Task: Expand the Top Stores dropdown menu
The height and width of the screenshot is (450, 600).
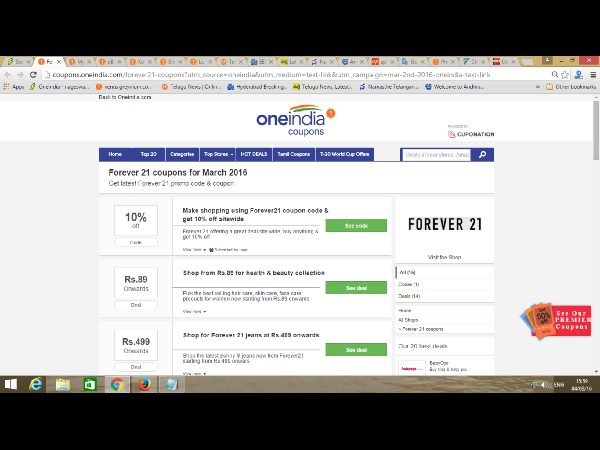Action: [x=217, y=155]
